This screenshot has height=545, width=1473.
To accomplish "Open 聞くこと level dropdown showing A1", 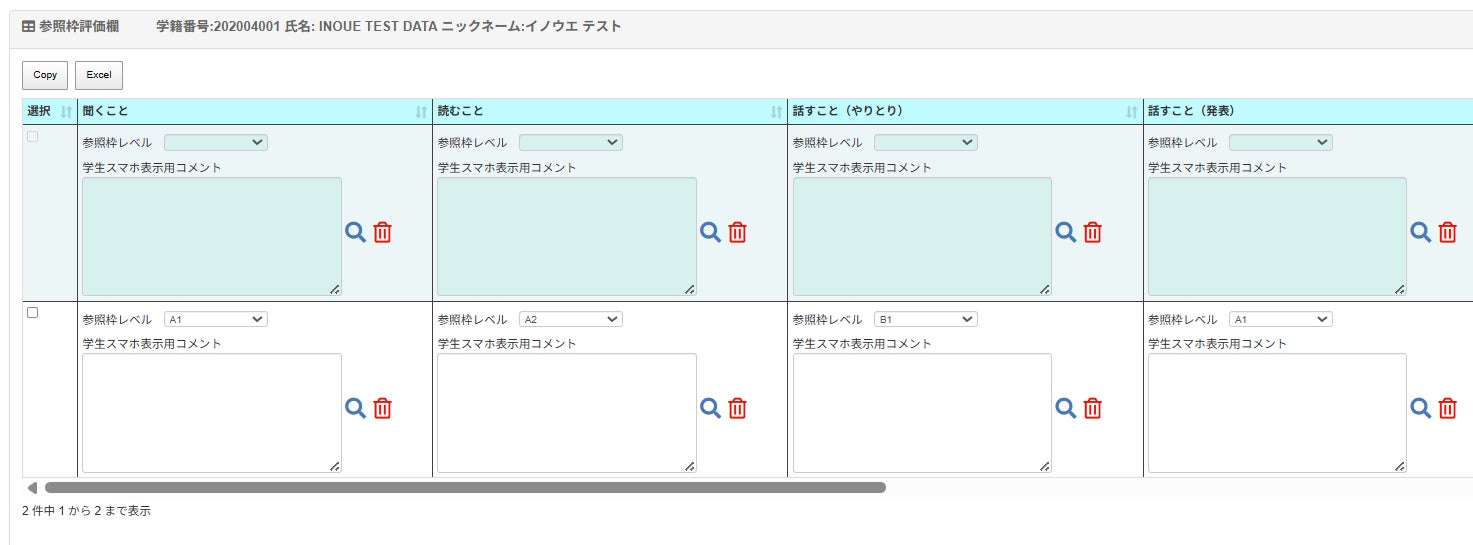I will click(216, 319).
